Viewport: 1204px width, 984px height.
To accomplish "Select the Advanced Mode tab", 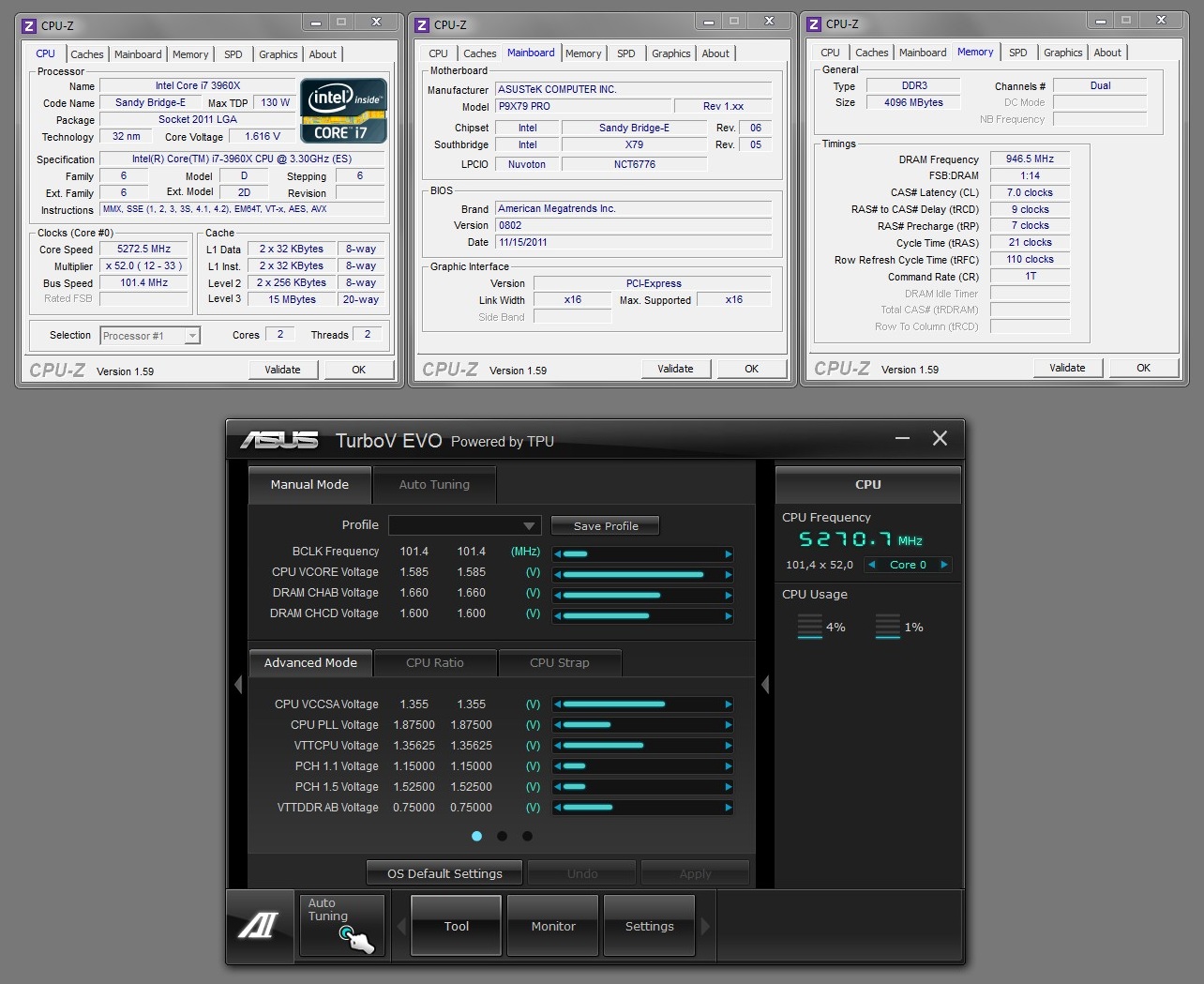I will pos(310,662).
